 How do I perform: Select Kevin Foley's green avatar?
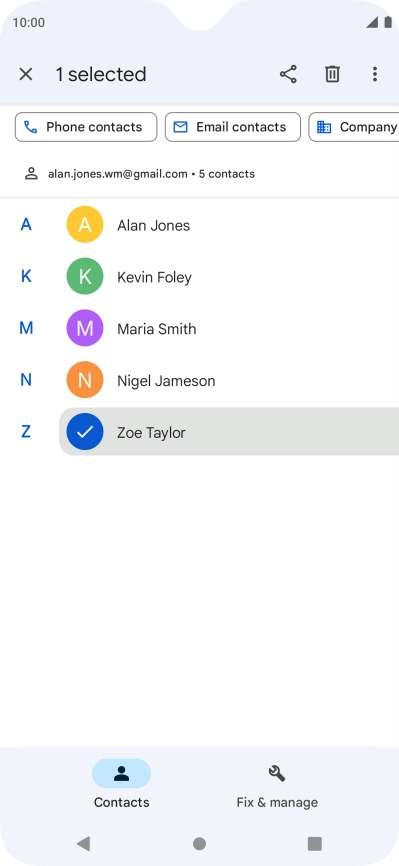tap(85, 276)
